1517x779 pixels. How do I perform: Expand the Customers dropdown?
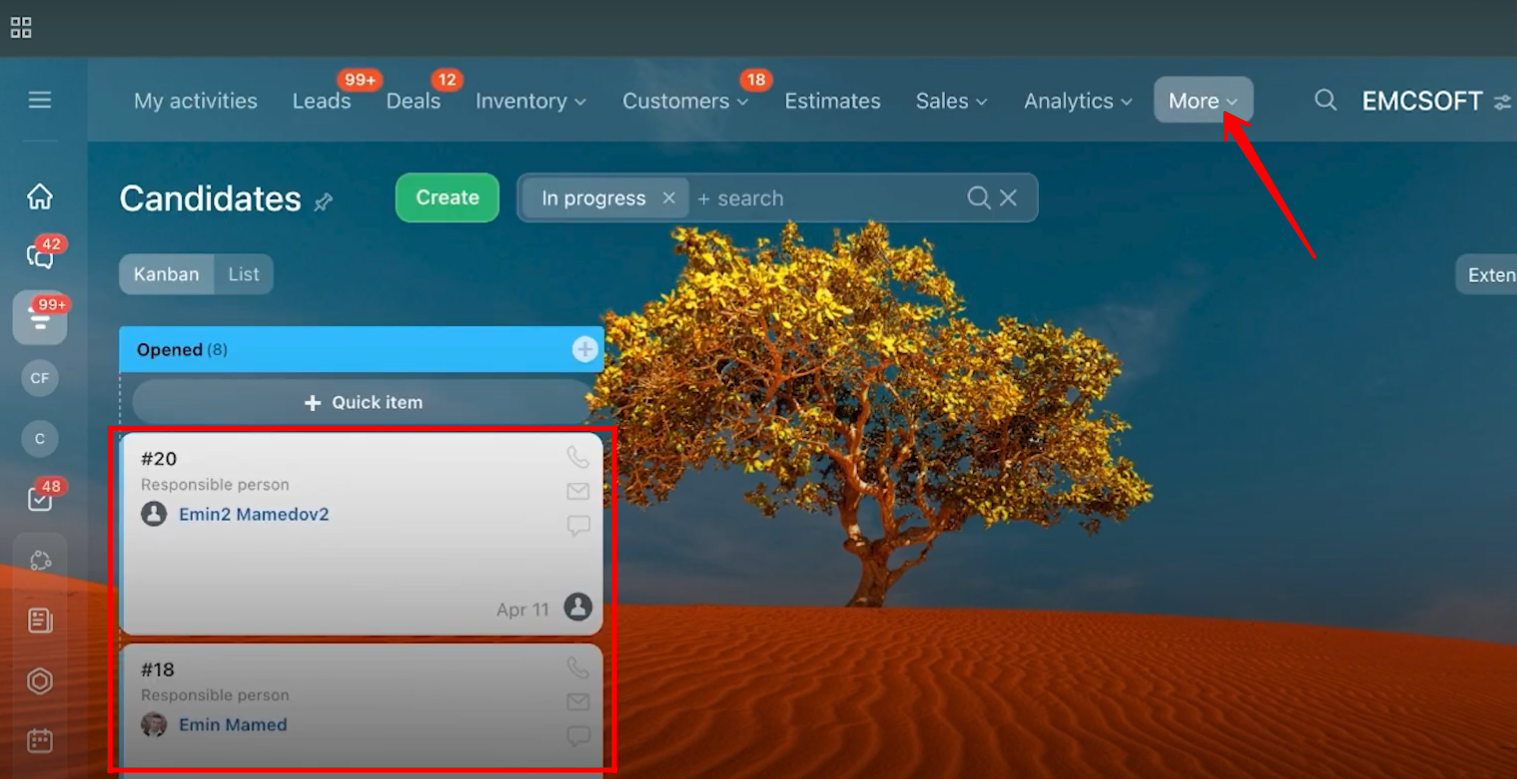(x=685, y=101)
